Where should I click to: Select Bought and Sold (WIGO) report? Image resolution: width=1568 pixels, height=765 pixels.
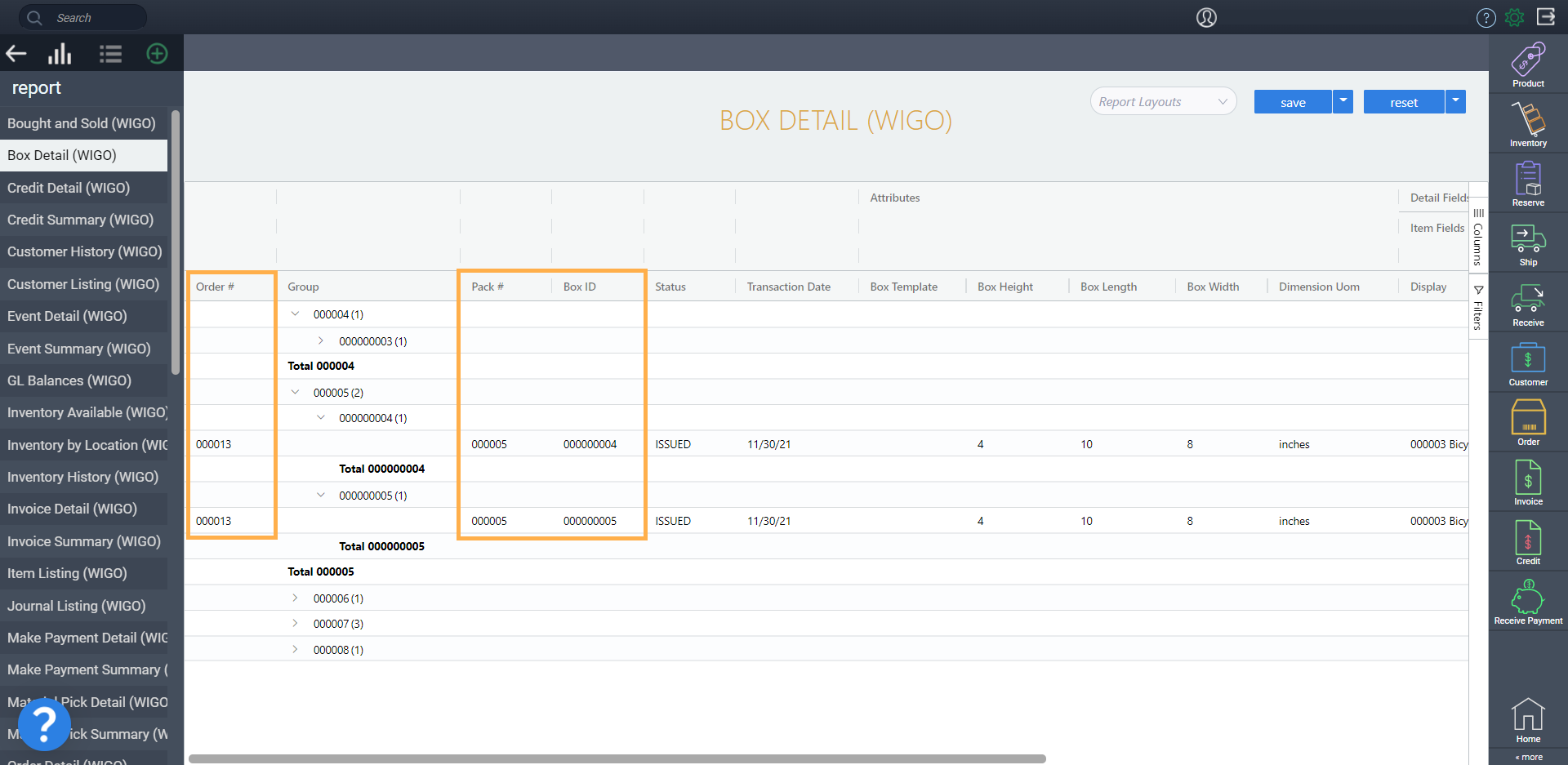click(x=83, y=123)
